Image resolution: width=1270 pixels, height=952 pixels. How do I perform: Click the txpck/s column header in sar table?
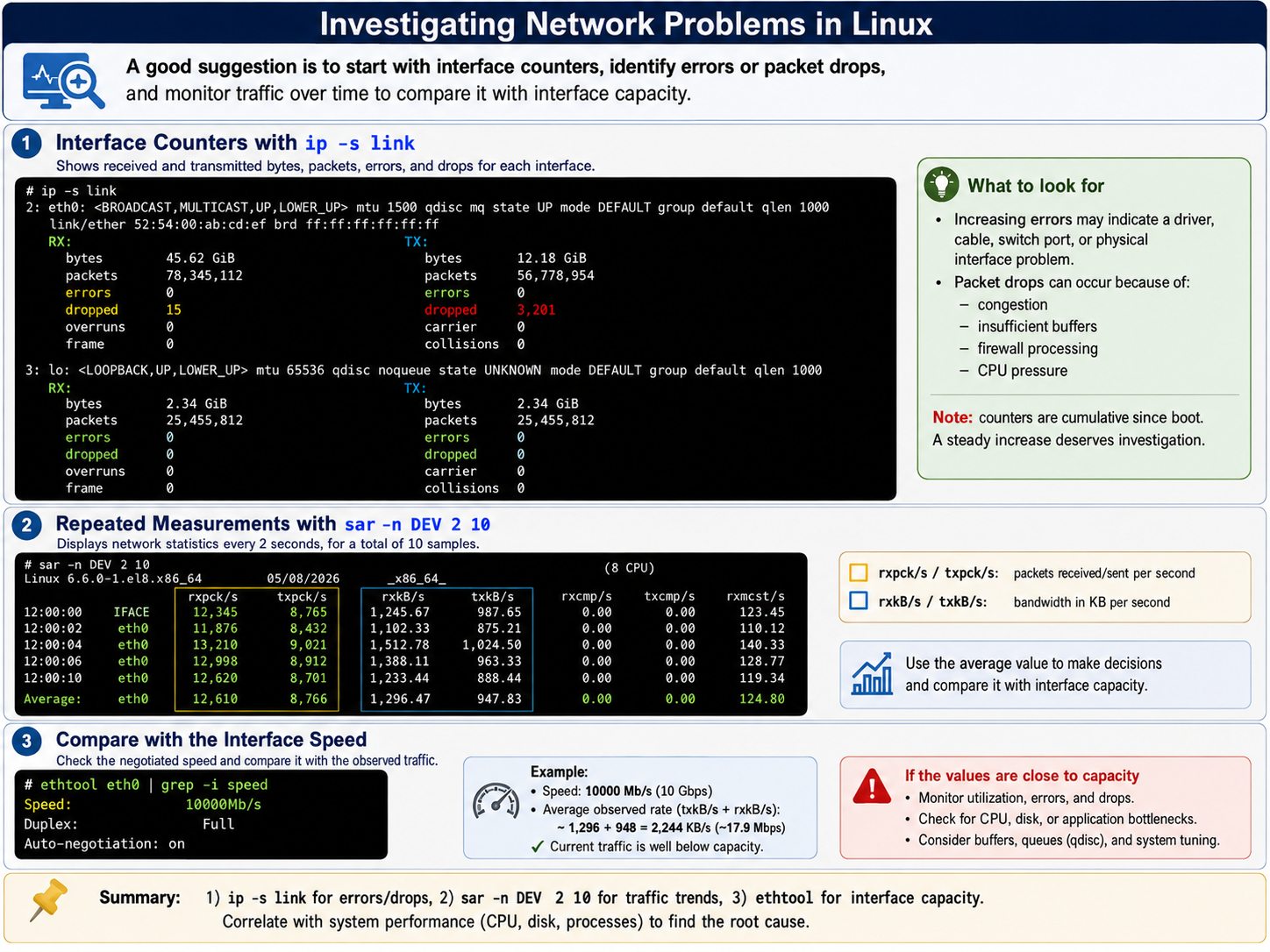(x=302, y=596)
